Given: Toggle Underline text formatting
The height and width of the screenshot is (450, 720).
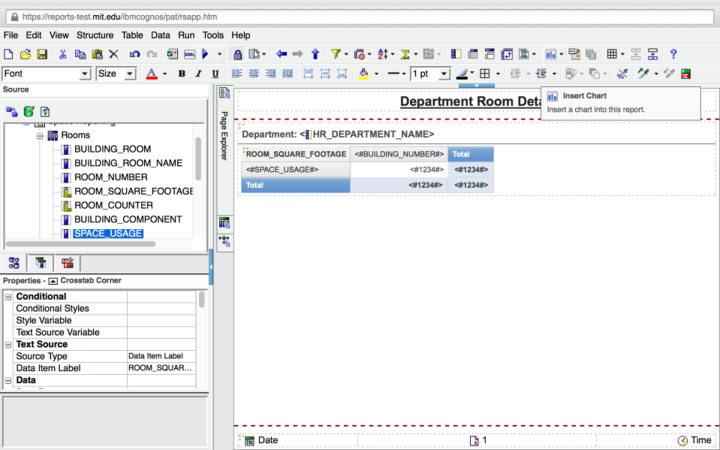Looking at the screenshot, I should pos(215,74).
